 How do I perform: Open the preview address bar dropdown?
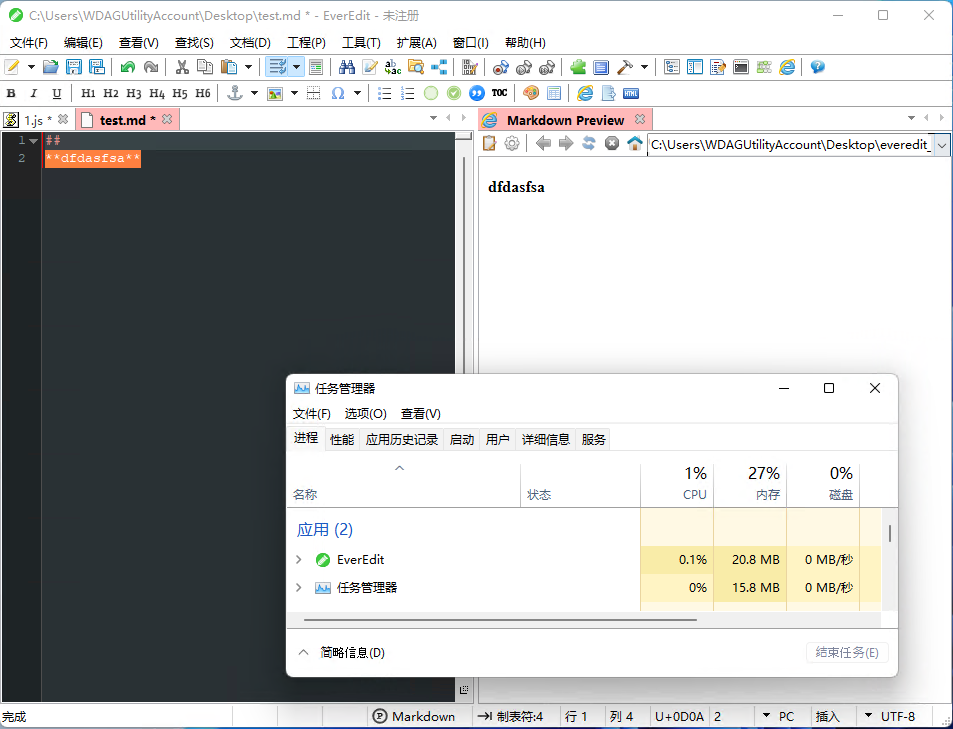click(x=941, y=145)
